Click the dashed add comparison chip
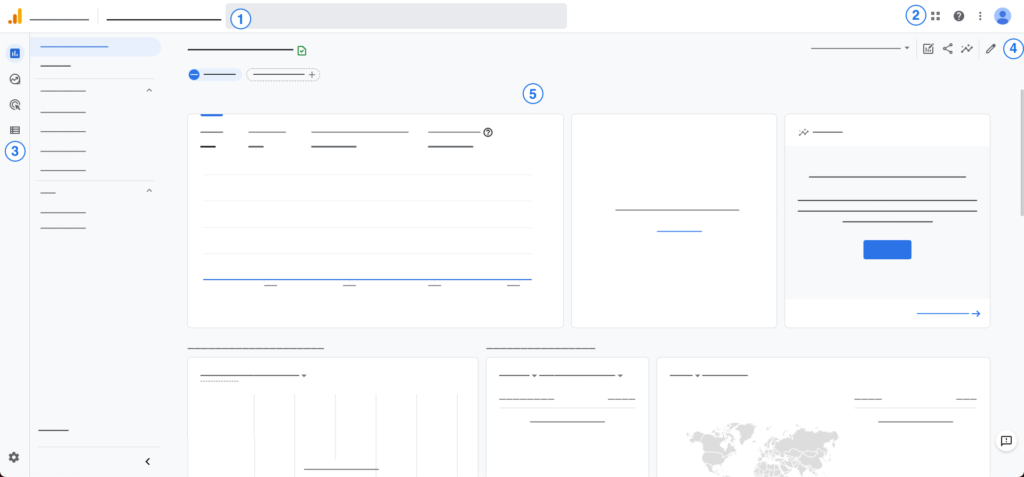 coord(283,75)
